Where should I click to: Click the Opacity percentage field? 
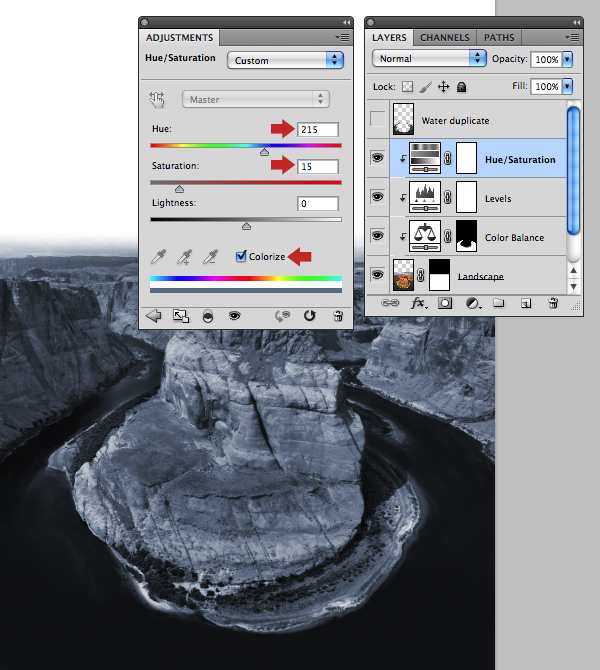(x=546, y=59)
